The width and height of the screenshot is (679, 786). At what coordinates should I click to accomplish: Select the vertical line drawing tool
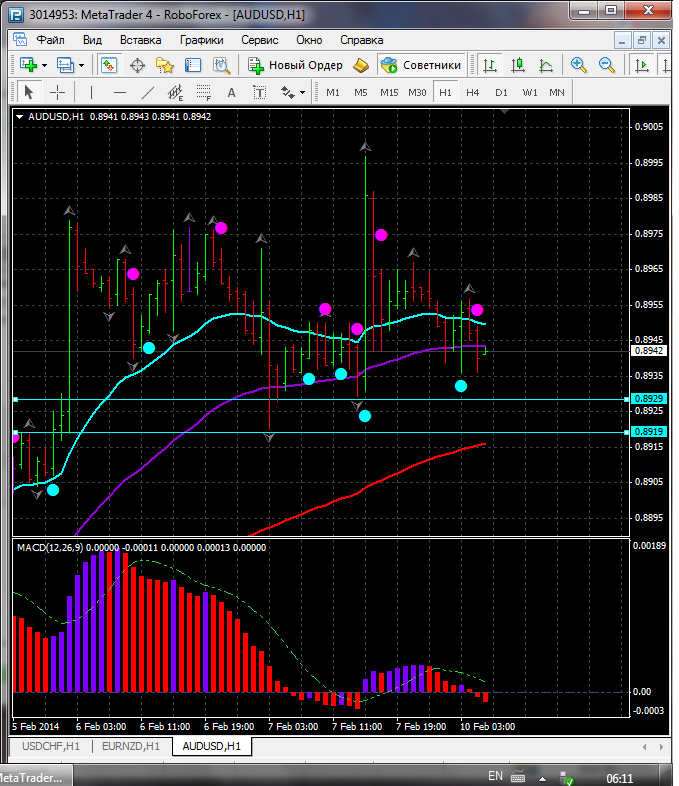coord(91,92)
